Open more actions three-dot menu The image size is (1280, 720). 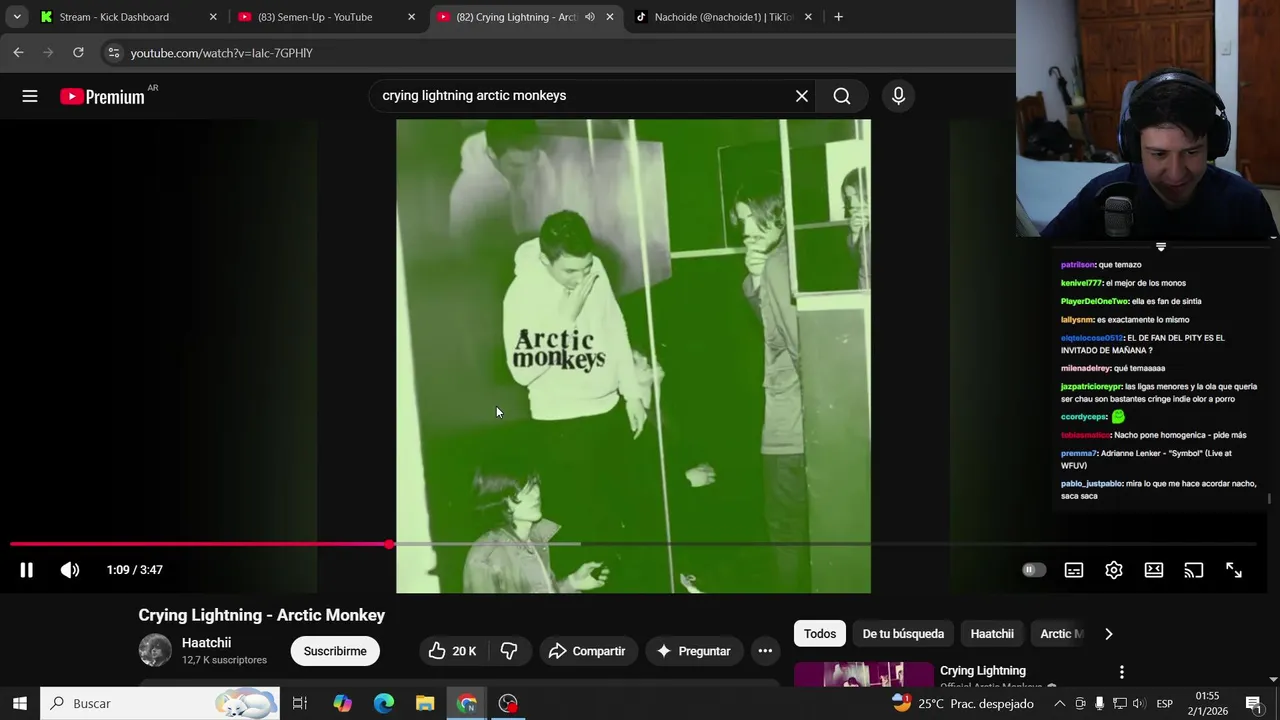[x=765, y=651]
